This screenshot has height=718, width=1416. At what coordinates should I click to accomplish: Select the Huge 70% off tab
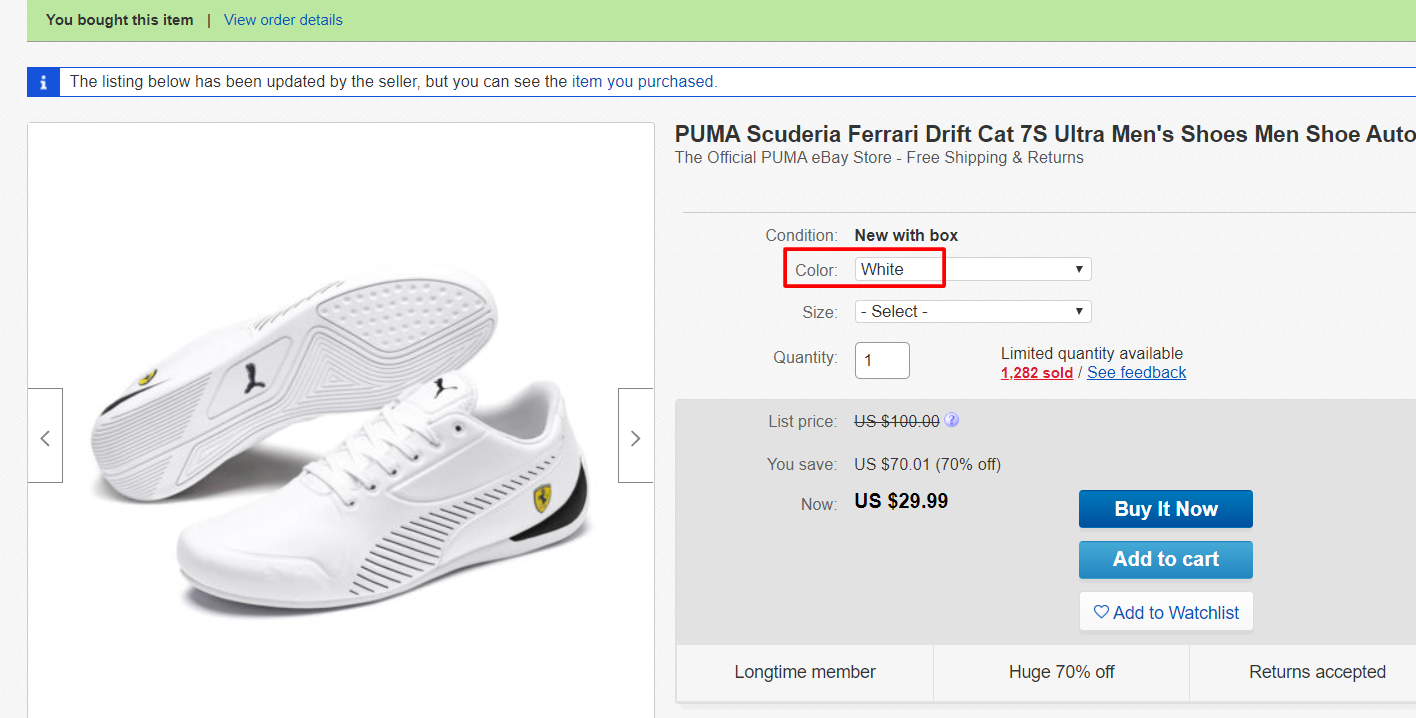tap(1062, 672)
